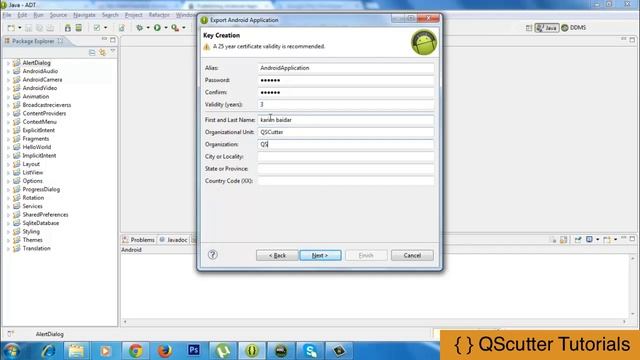This screenshot has height=360, width=640.
Task: Click the Windows Start button
Action: point(12,351)
